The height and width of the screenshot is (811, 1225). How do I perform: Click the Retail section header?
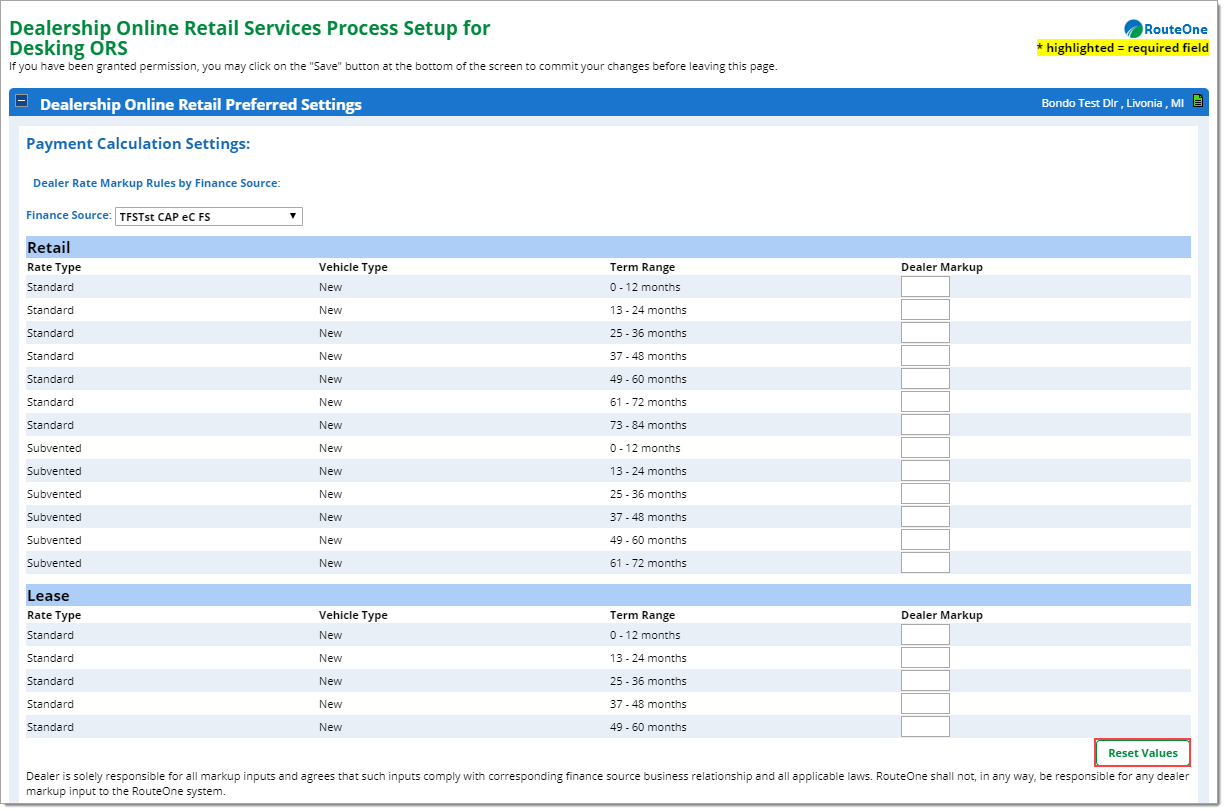pos(608,247)
